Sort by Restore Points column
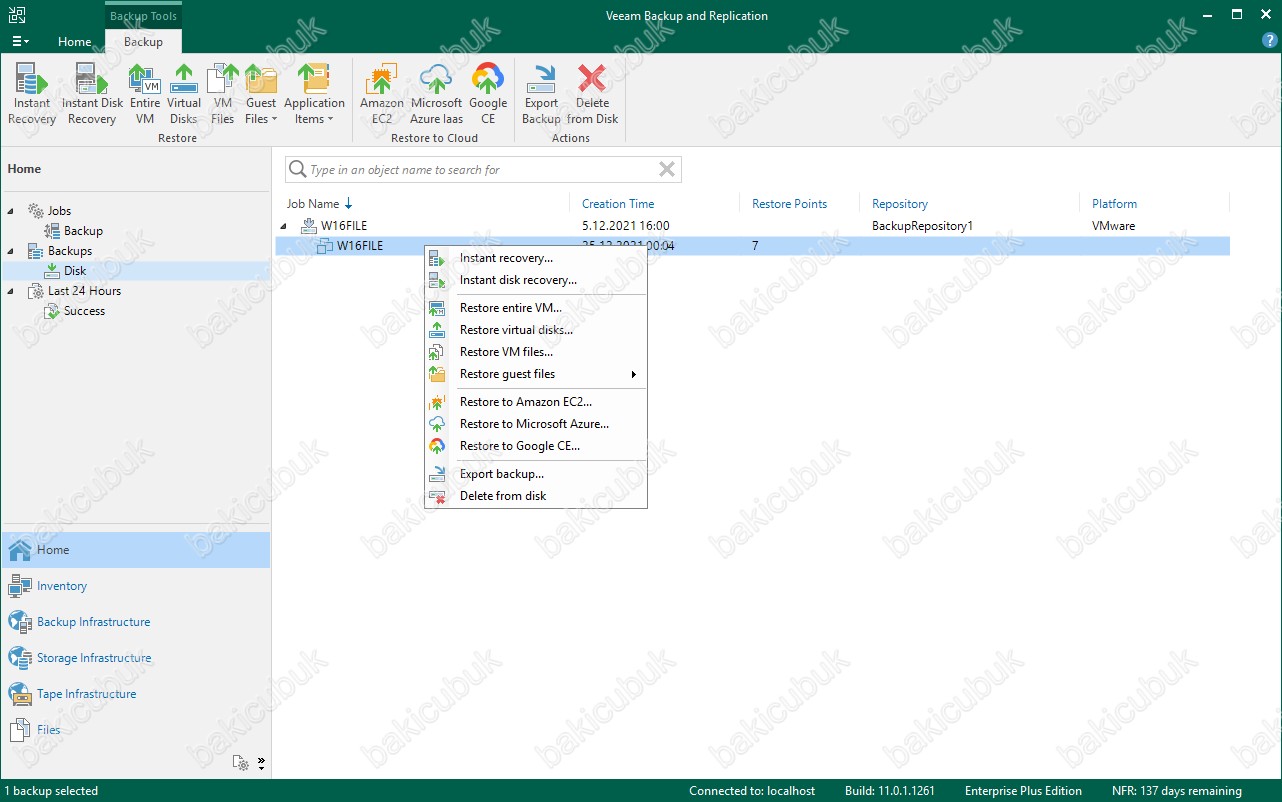Image resolution: width=1282 pixels, height=802 pixels. point(790,204)
